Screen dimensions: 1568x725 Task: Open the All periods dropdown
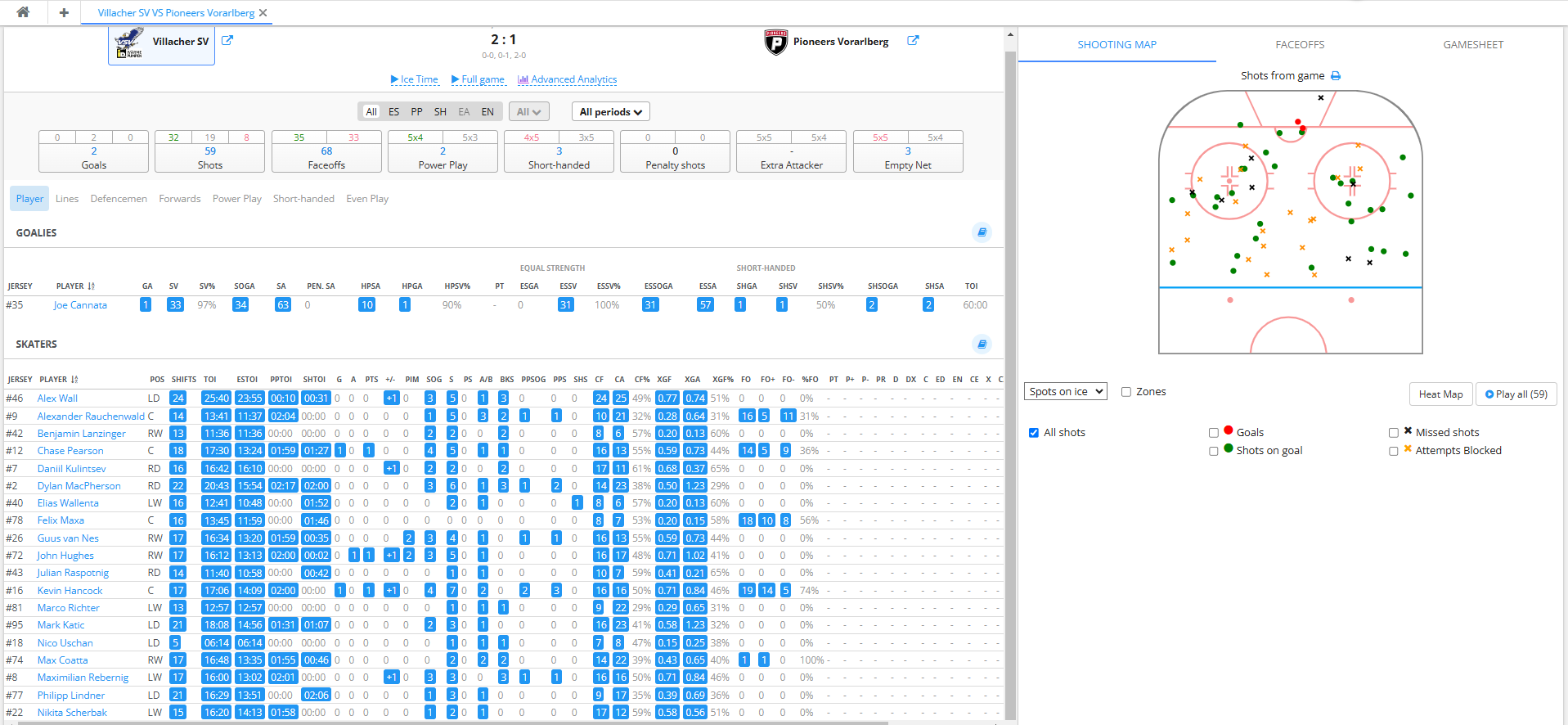[x=610, y=112]
